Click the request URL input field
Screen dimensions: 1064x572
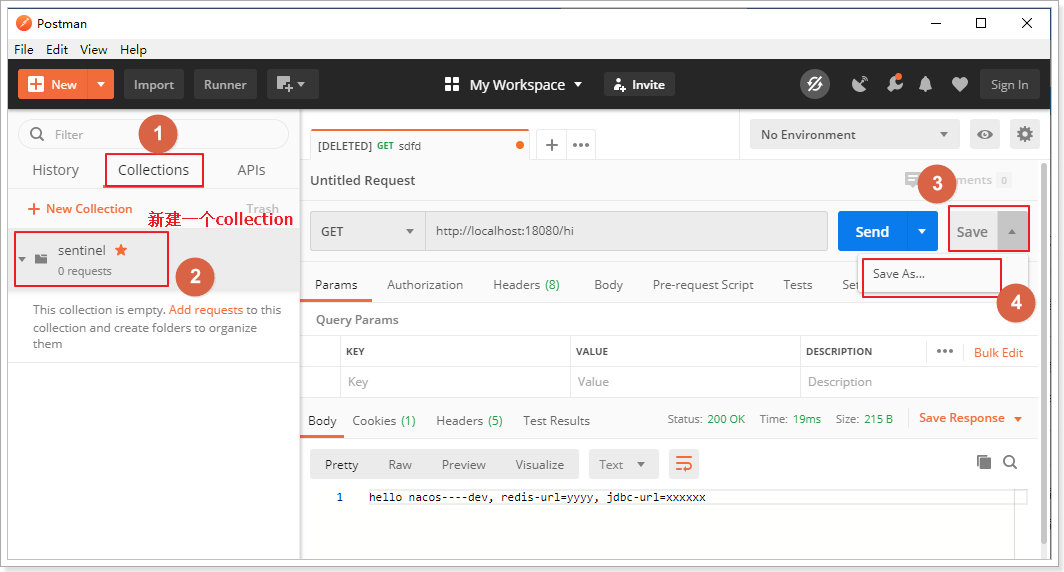click(626, 231)
